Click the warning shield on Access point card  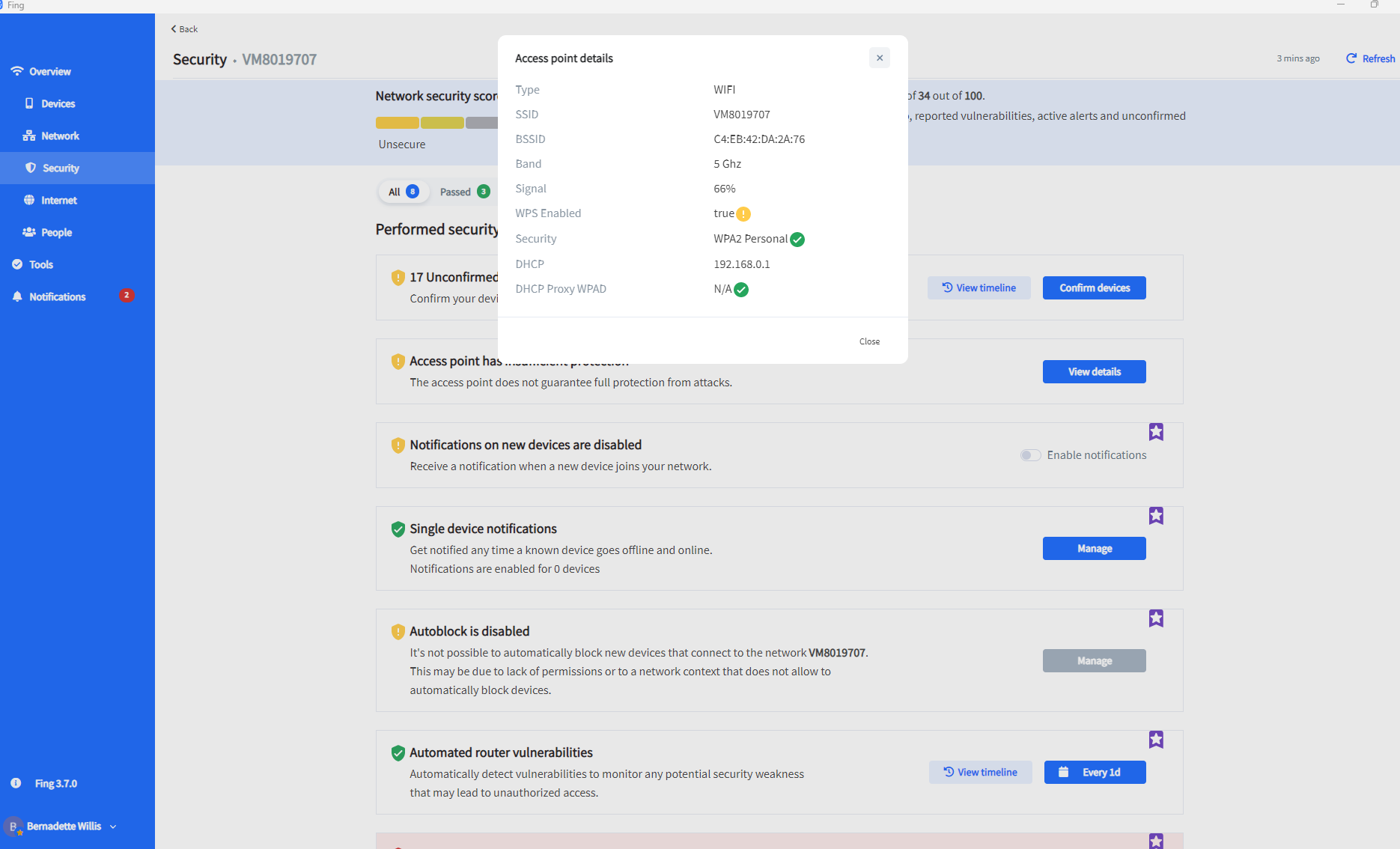pos(398,362)
